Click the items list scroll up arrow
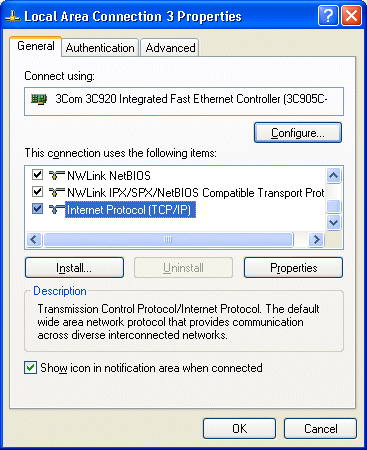Viewport: 367px width, 450px height. pos(333,175)
